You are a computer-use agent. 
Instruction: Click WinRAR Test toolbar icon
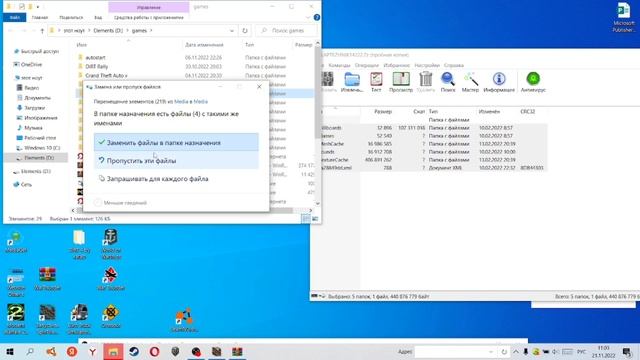click(376, 82)
